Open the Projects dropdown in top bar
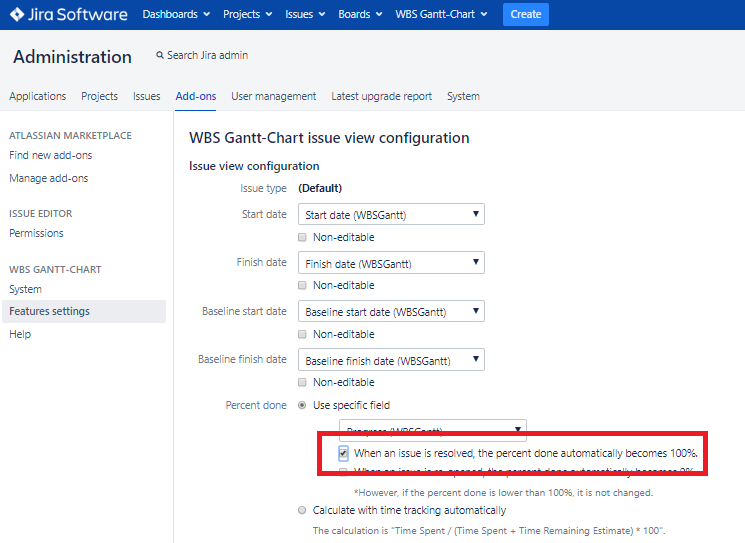 point(248,14)
